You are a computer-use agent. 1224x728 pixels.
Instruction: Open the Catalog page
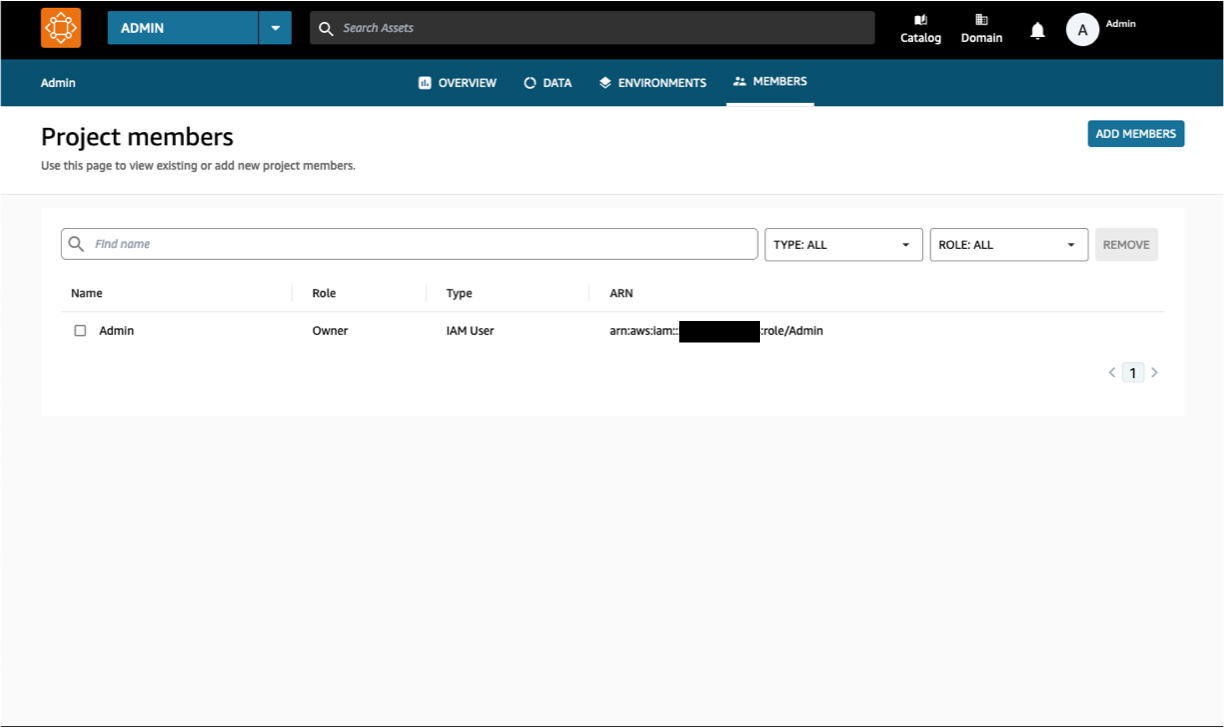click(x=921, y=28)
